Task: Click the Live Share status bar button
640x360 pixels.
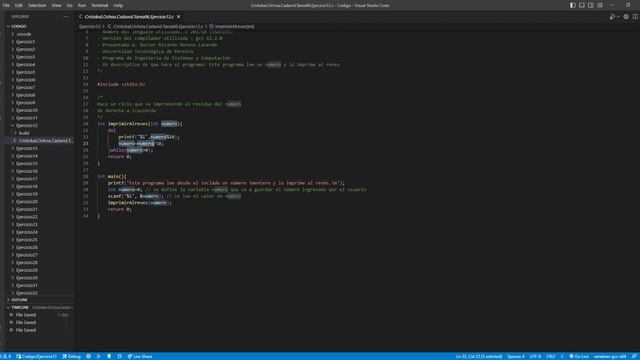Action: click(140, 356)
